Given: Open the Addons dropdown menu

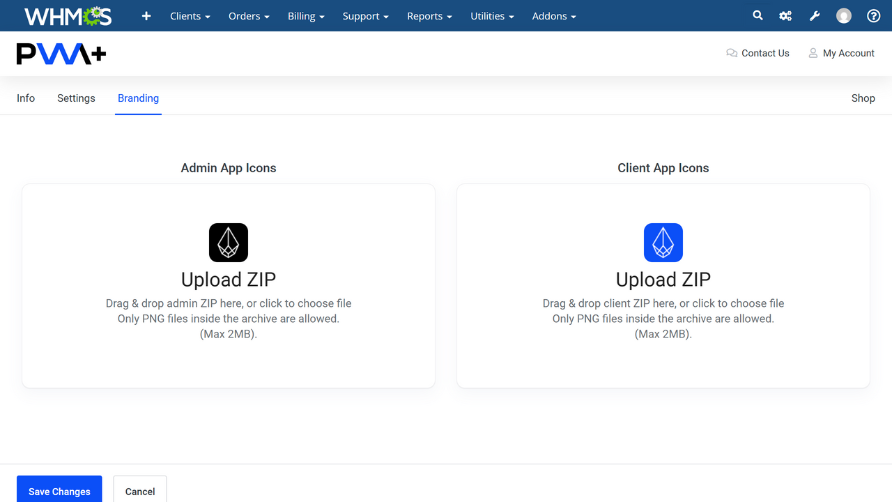Looking at the screenshot, I should click(553, 16).
